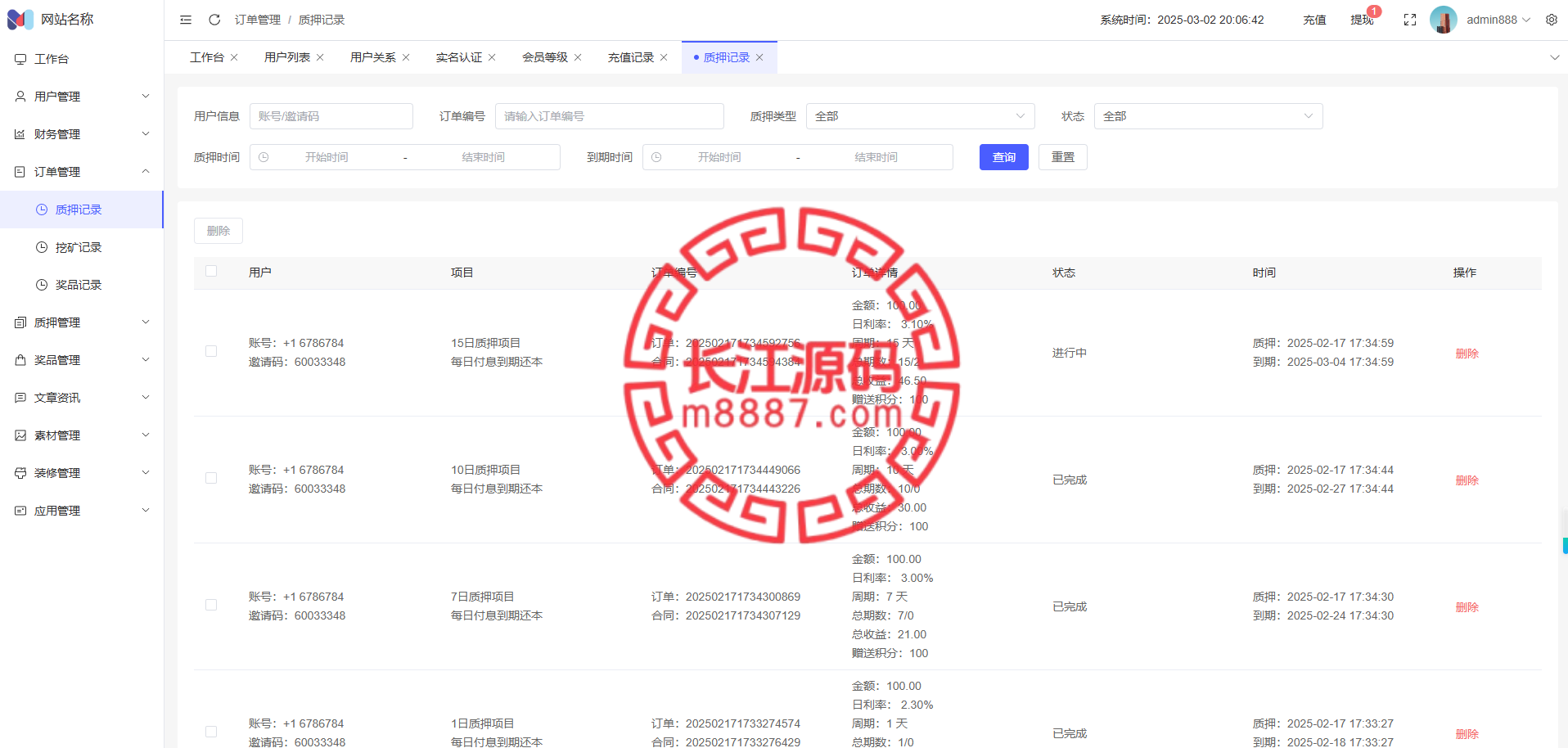Click the 装修管理 paint icon

(20, 473)
